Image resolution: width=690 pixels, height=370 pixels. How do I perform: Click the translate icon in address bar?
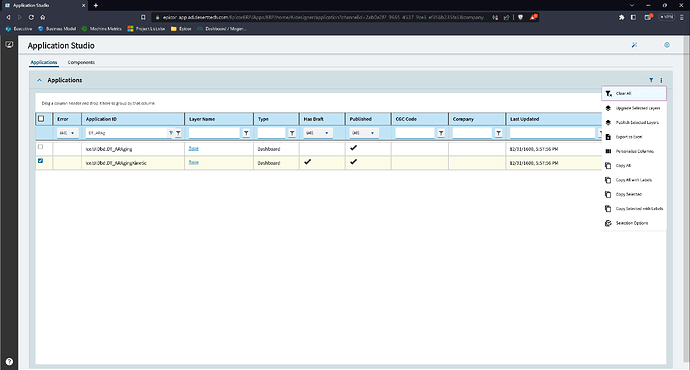pyautogui.click(x=495, y=17)
